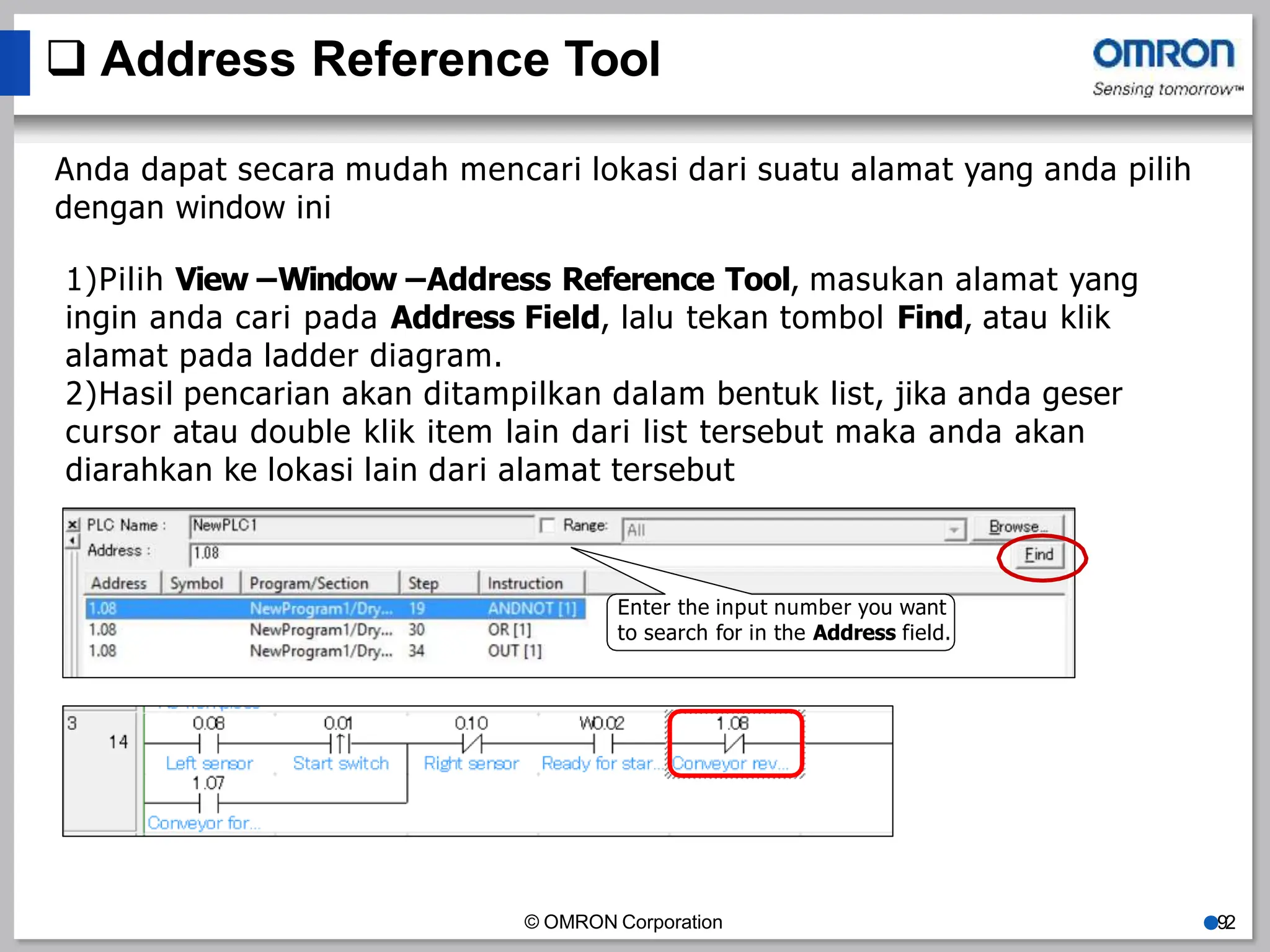
Task: Select the 0.01 Start switch contact
Action: point(339,743)
